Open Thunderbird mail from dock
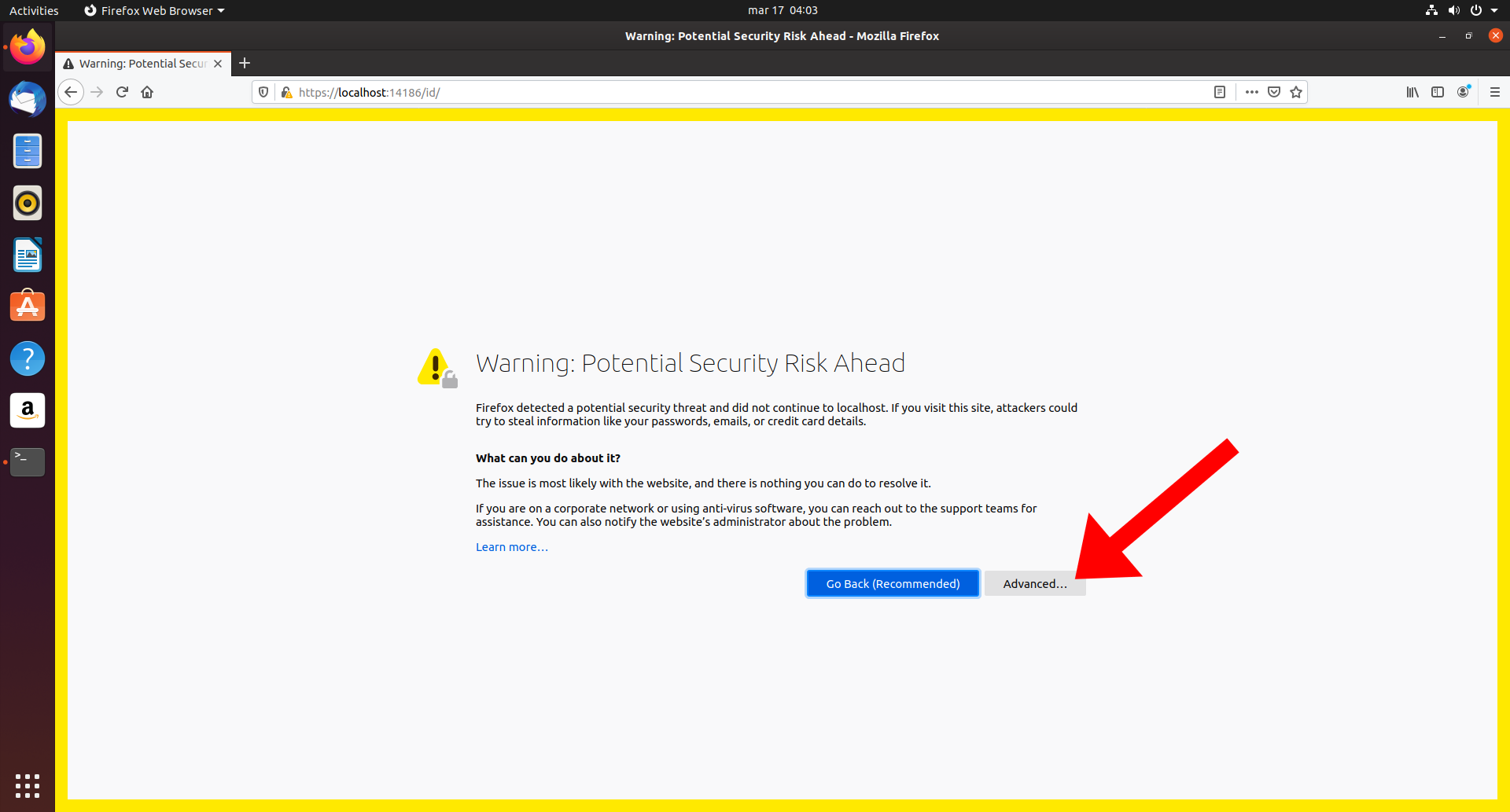This screenshot has width=1510, height=812. pos(28,99)
